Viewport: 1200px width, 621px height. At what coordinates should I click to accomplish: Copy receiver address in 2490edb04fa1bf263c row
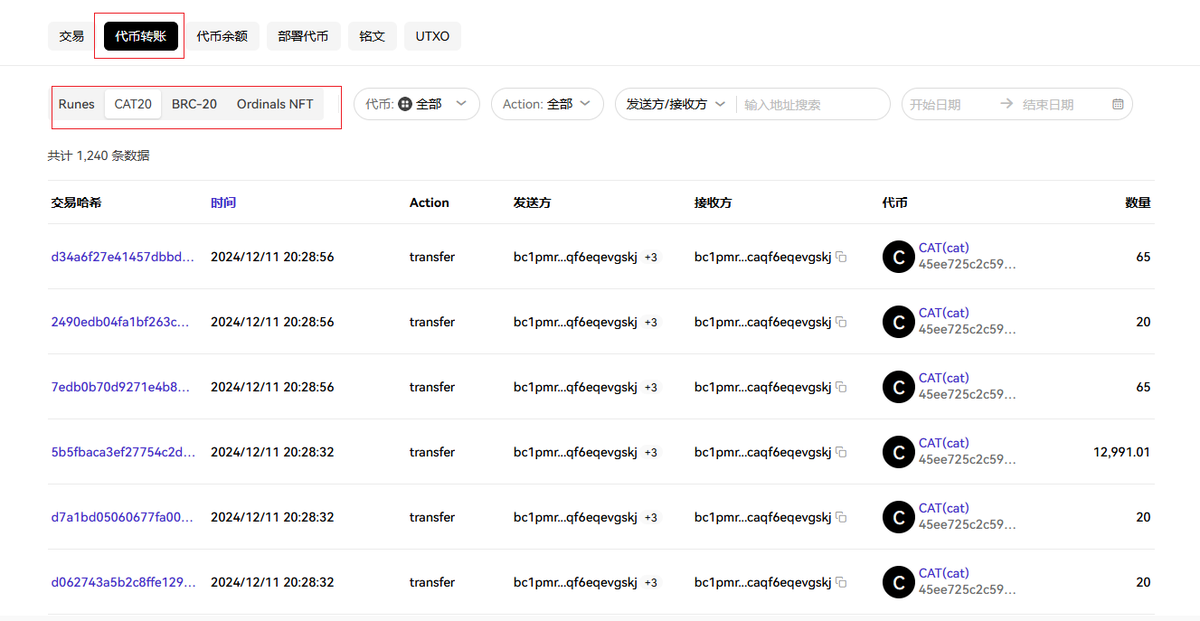(841, 322)
